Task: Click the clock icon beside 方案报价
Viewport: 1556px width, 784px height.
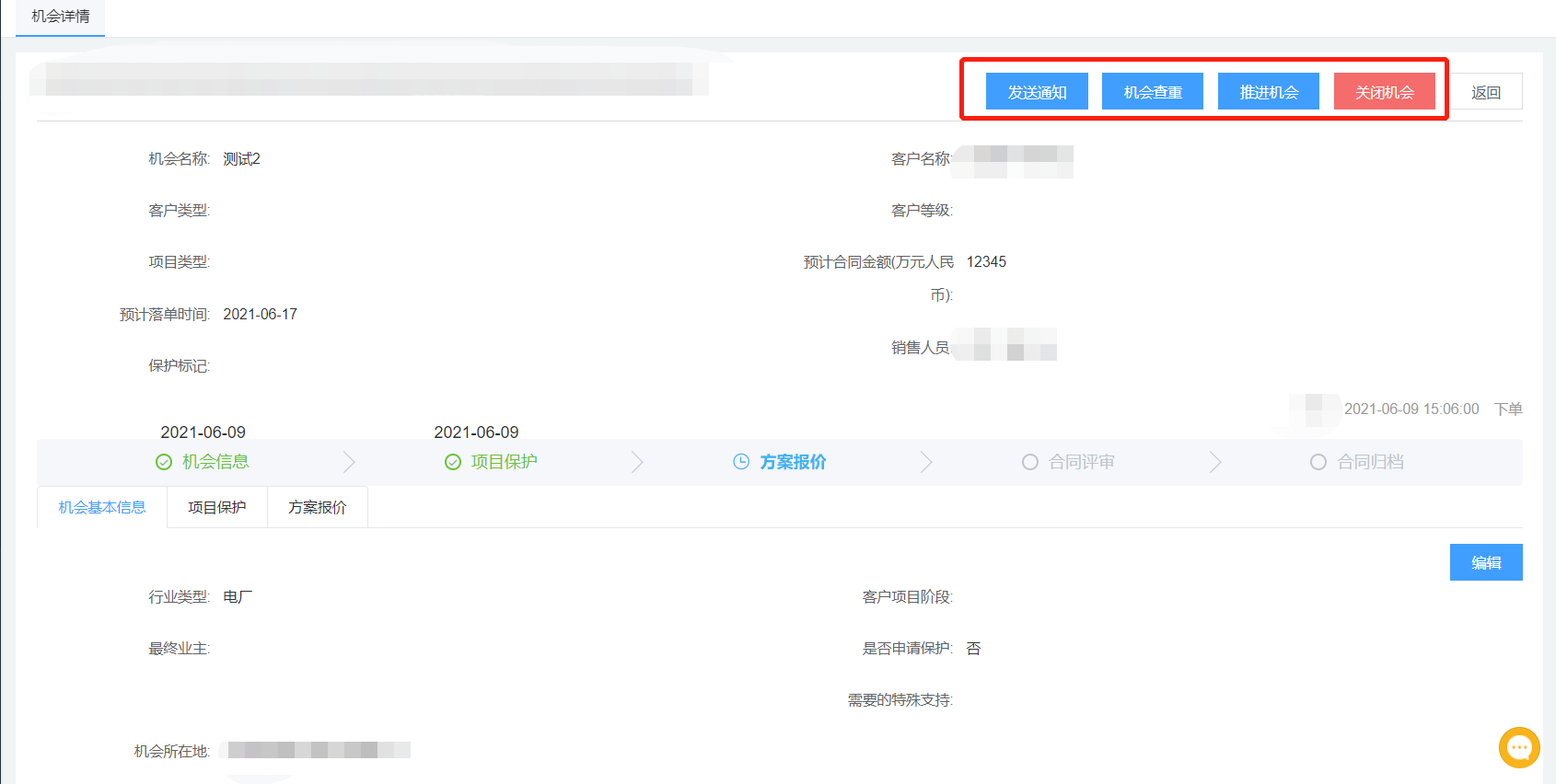Action: coord(741,462)
